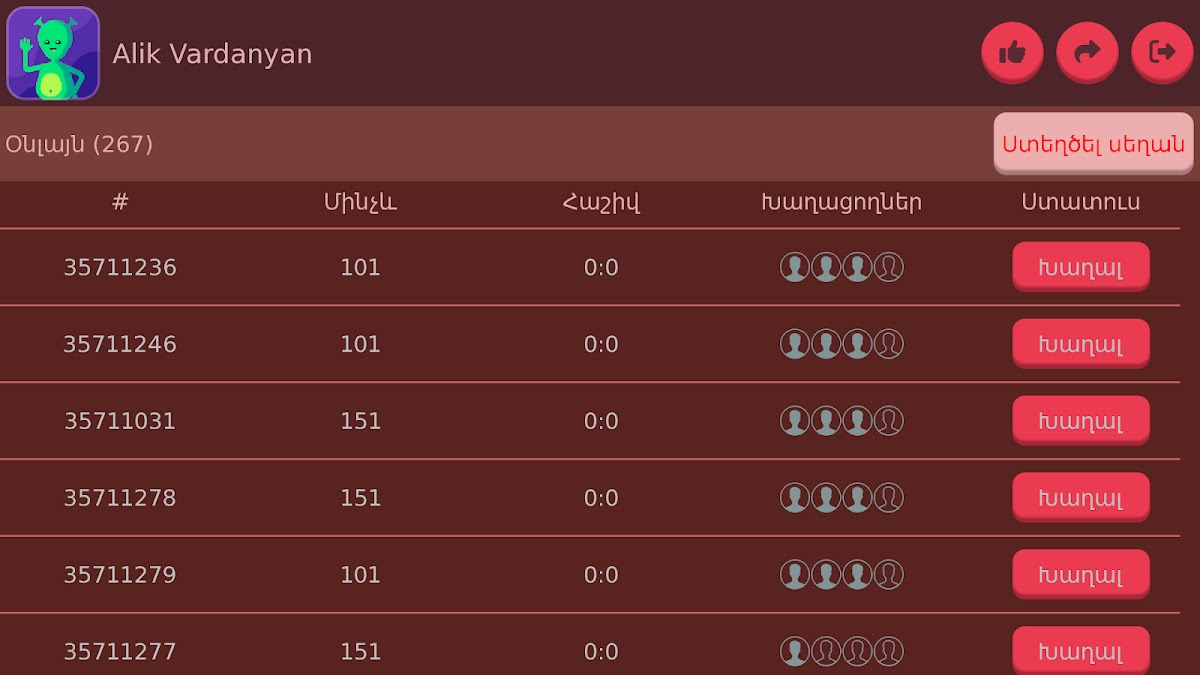This screenshot has height=675, width=1200.
Task: Click the share arrow icon
Action: [x=1087, y=52]
